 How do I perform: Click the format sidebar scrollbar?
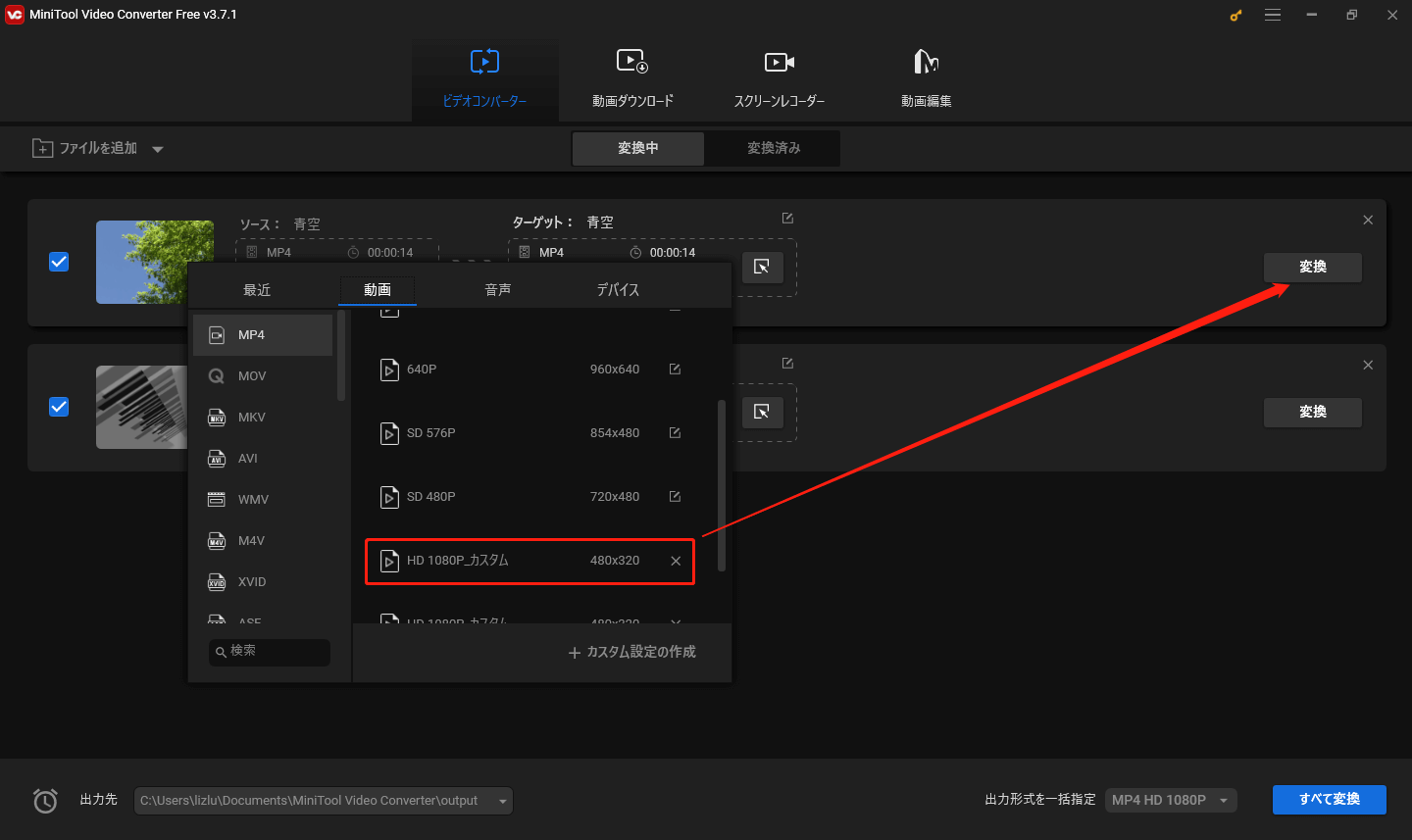341,356
